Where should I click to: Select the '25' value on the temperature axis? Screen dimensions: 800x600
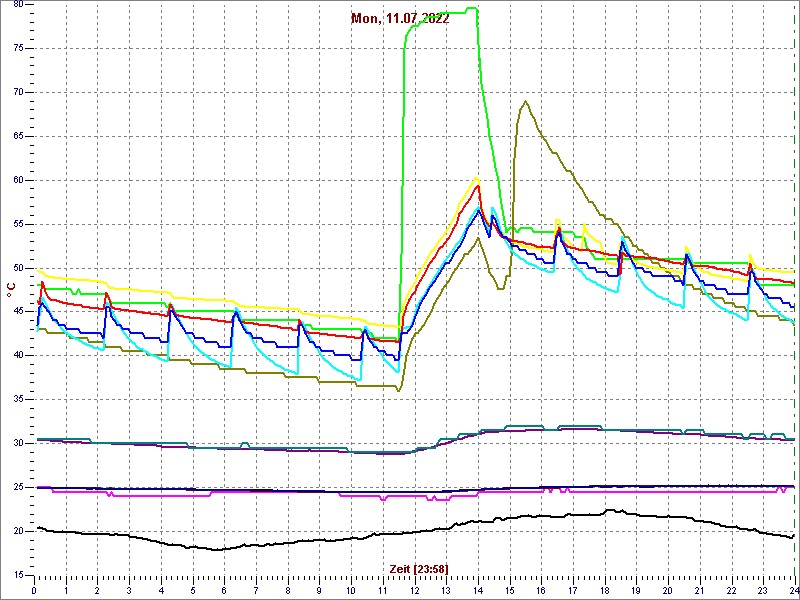[x=17, y=487]
